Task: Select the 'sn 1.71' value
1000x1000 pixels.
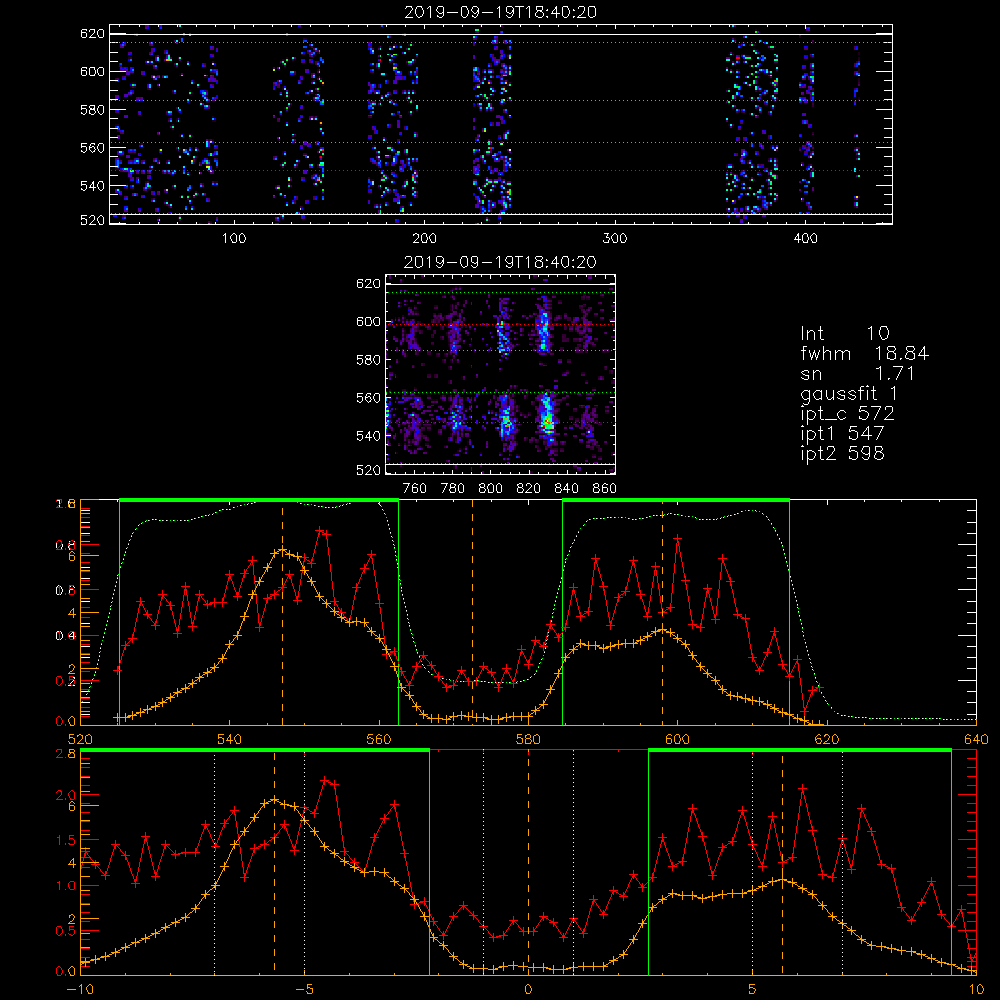Action: point(857,373)
